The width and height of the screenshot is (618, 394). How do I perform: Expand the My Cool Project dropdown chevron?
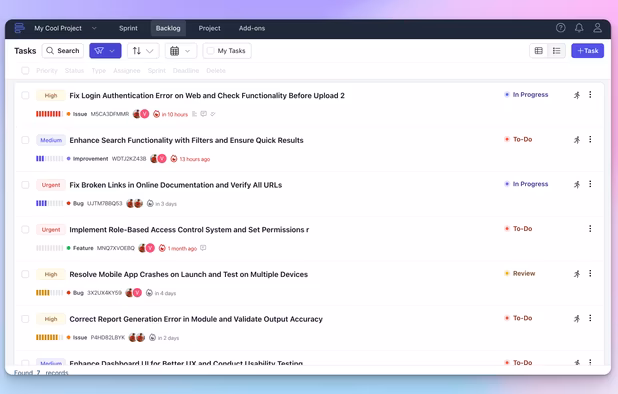click(x=94, y=28)
